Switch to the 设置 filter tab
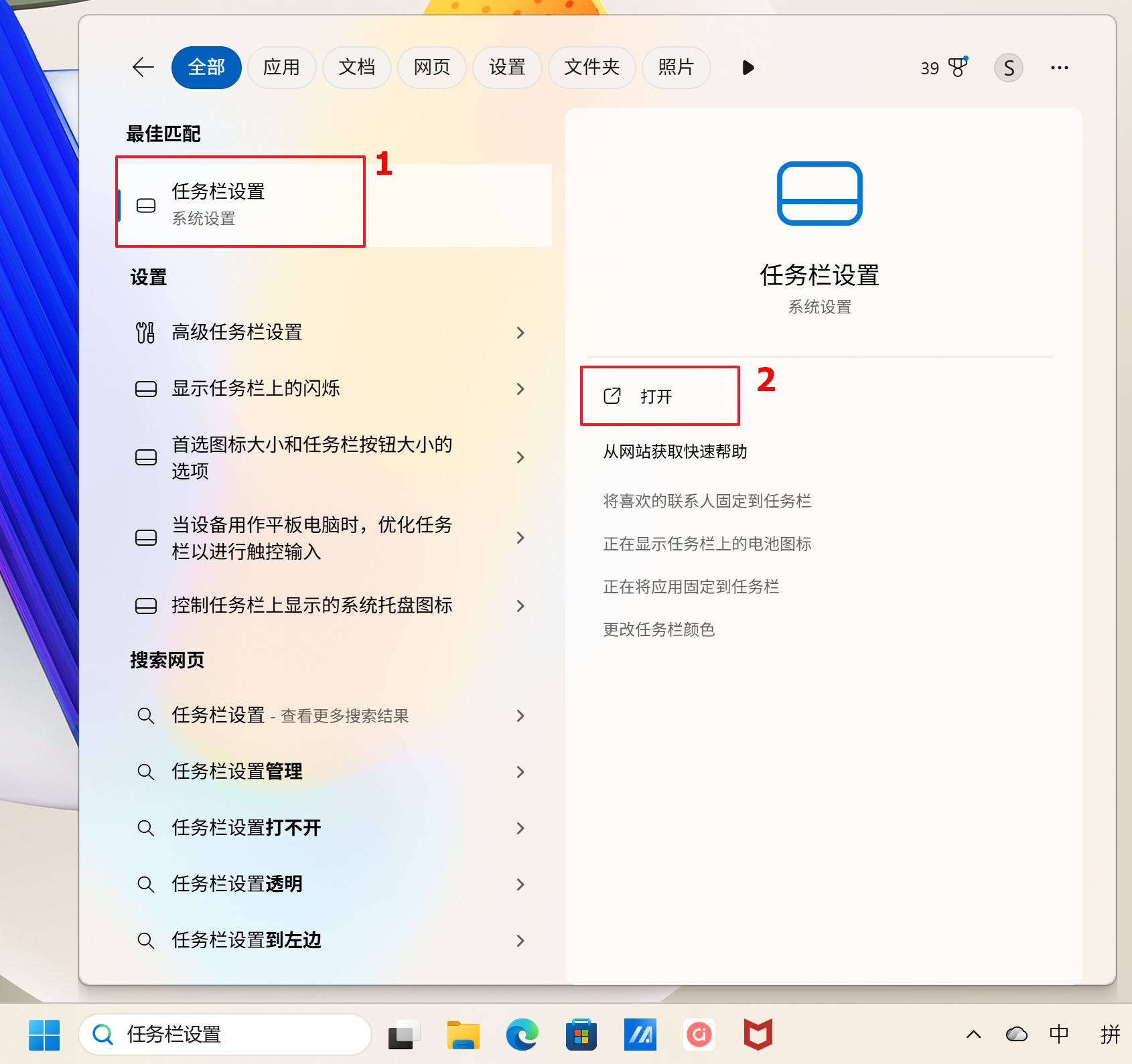The height and width of the screenshot is (1064, 1132). coord(507,68)
